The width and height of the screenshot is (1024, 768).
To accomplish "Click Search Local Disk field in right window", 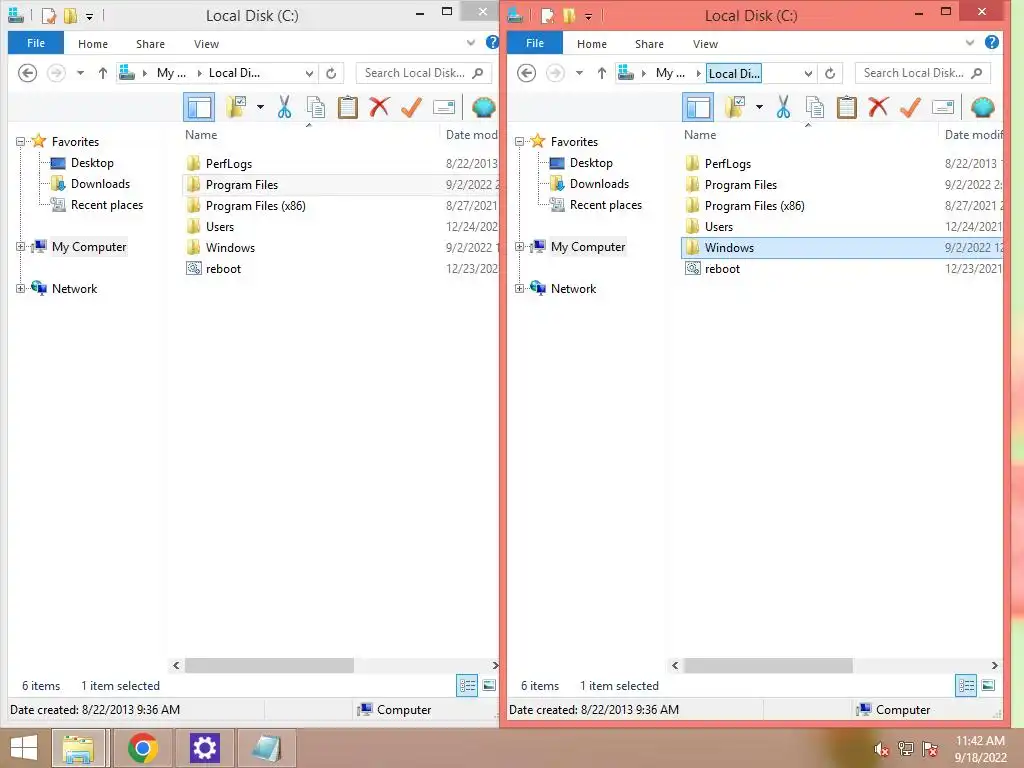I will (x=923, y=73).
